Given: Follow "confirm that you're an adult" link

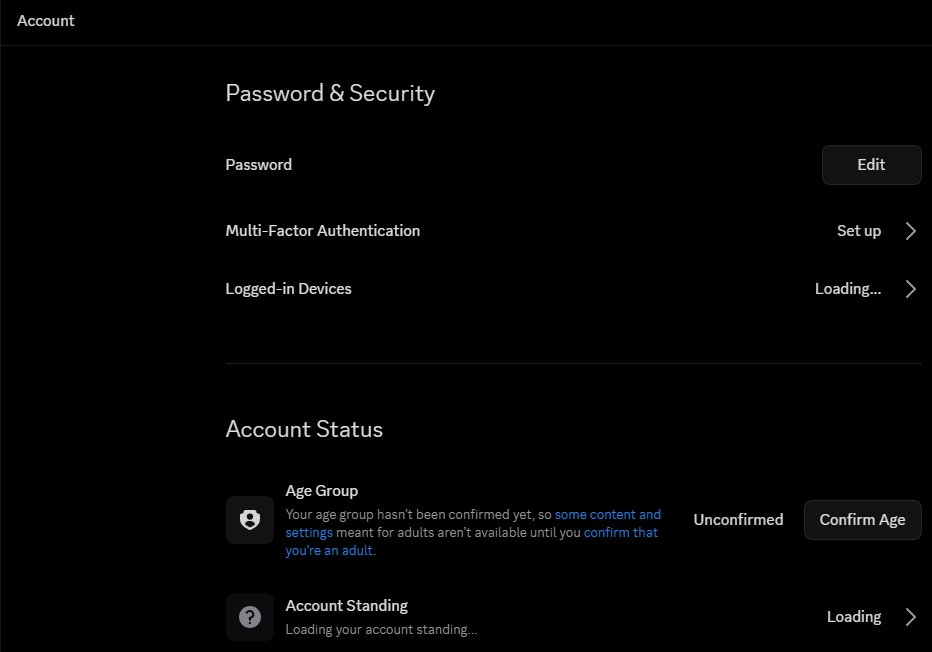Looking at the screenshot, I should click(621, 533).
